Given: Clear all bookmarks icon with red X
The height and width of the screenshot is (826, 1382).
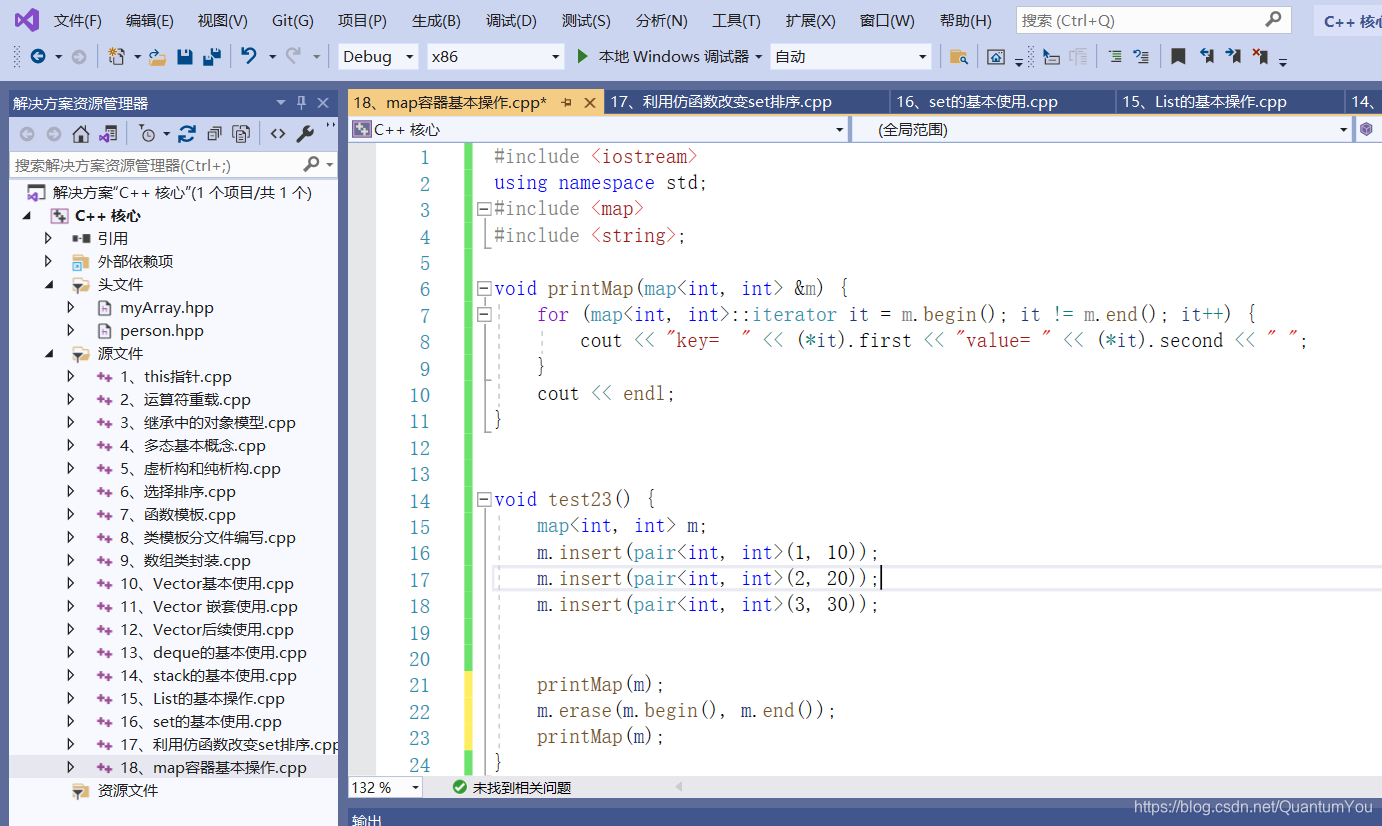Looking at the screenshot, I should tap(1260, 57).
